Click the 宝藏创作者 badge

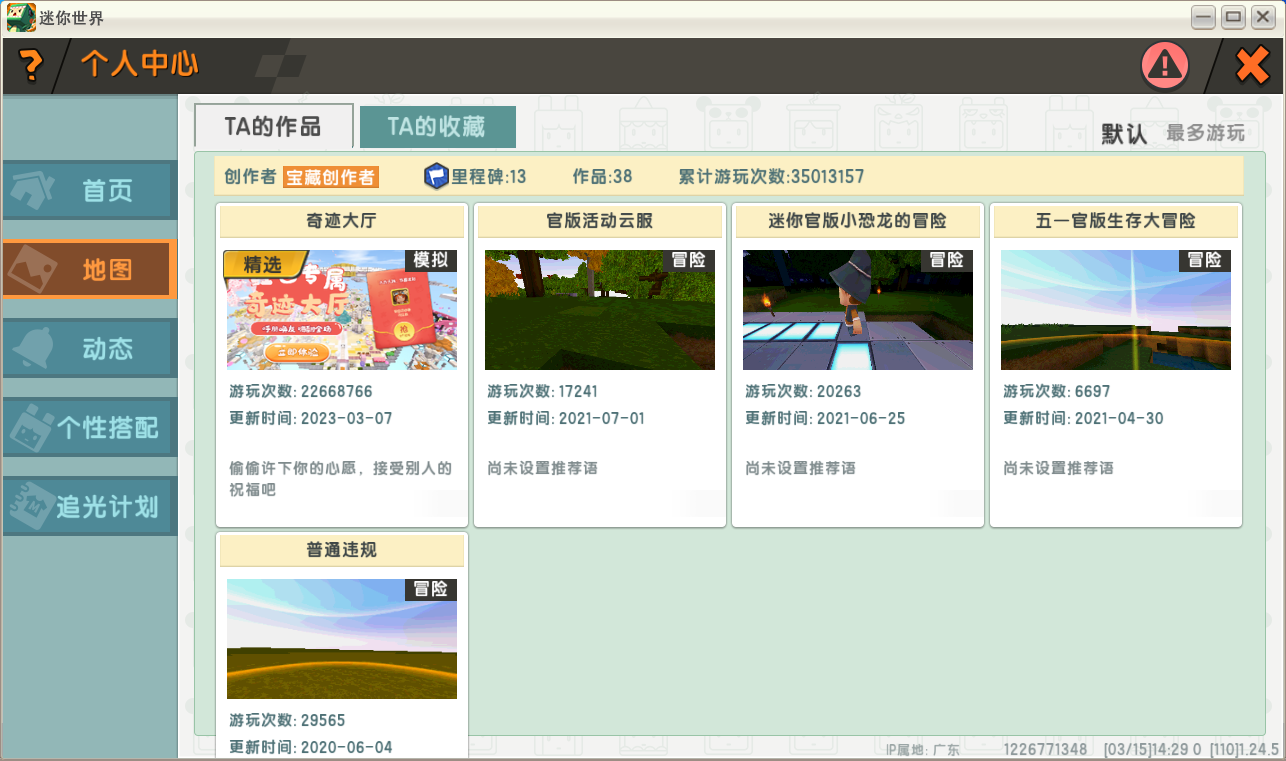330,177
